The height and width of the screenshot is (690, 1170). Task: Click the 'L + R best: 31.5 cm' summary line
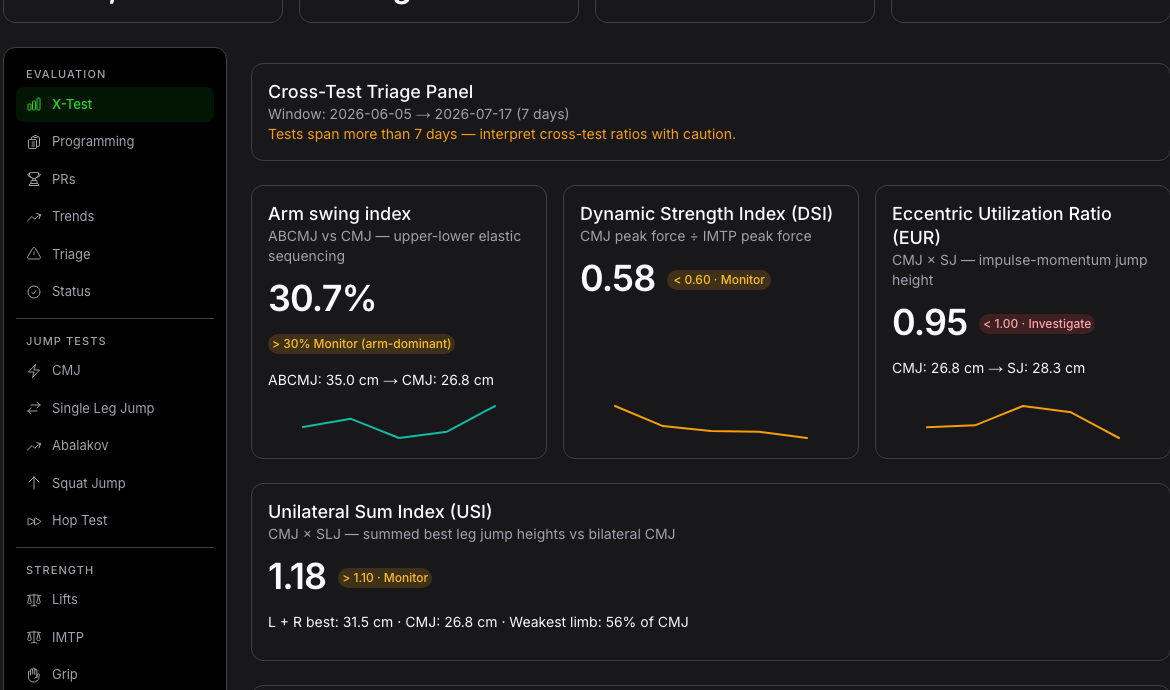(x=478, y=622)
